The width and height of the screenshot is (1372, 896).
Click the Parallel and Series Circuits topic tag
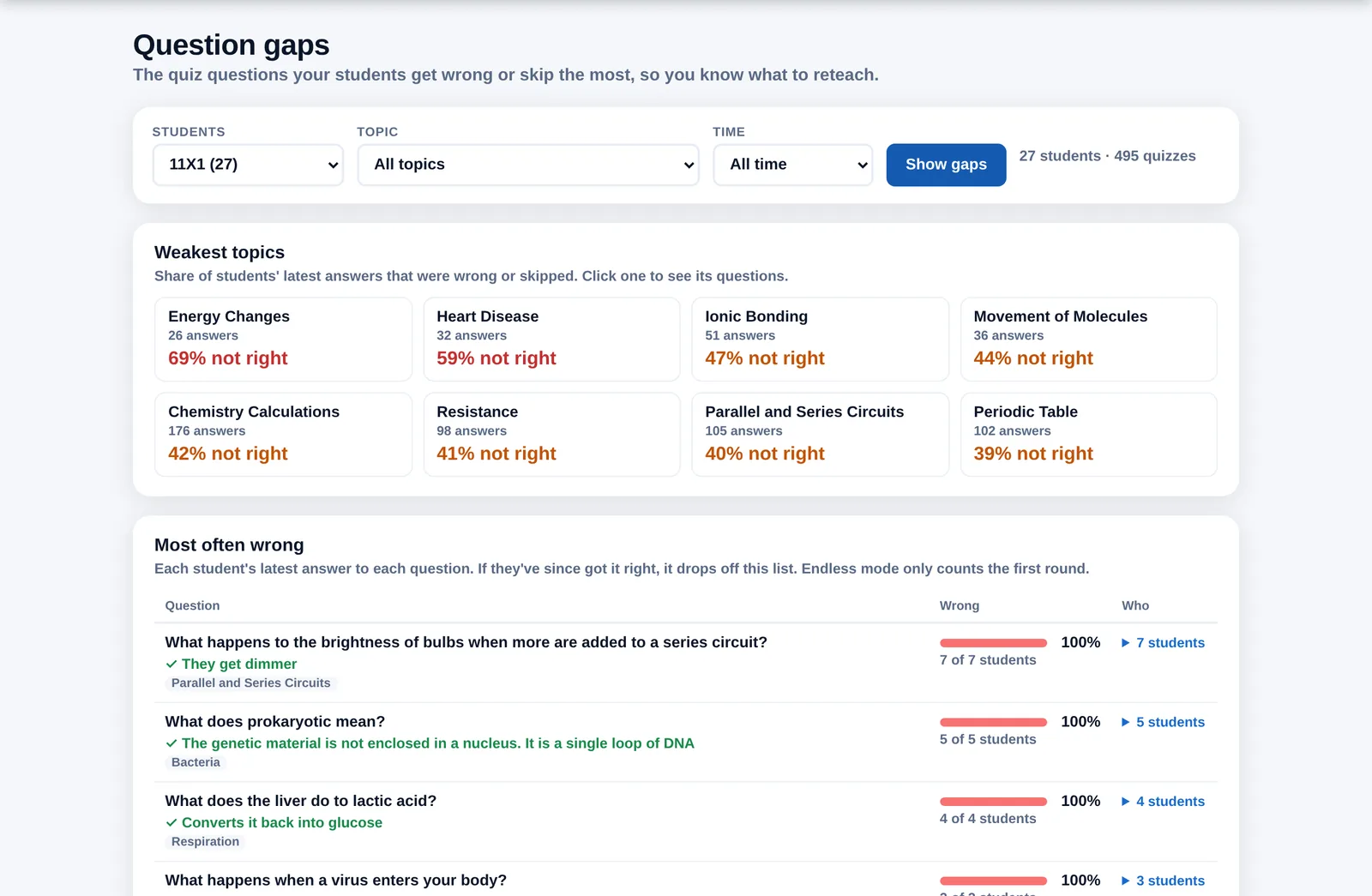[250, 683]
